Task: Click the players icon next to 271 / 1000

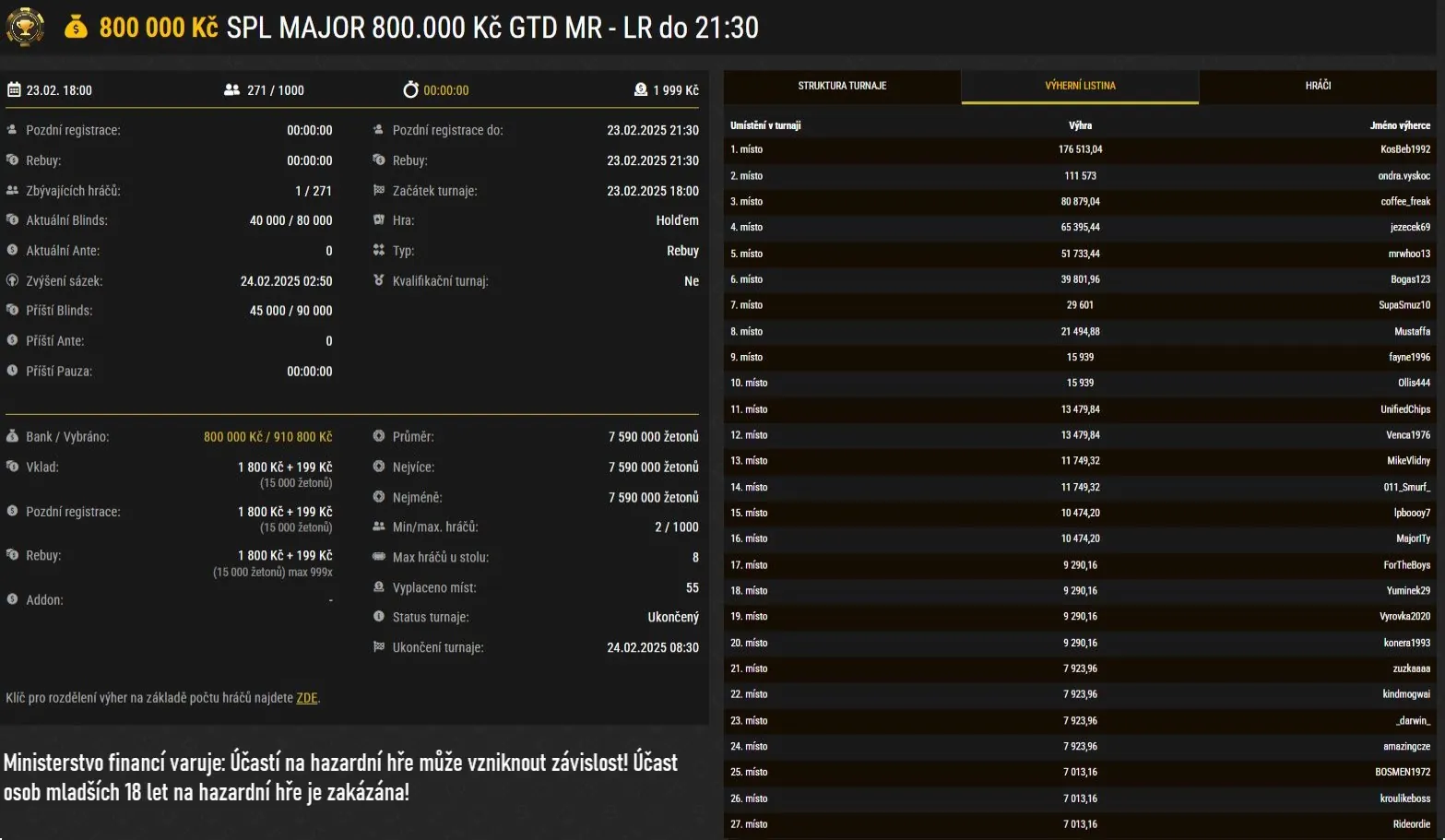Action: tap(231, 89)
